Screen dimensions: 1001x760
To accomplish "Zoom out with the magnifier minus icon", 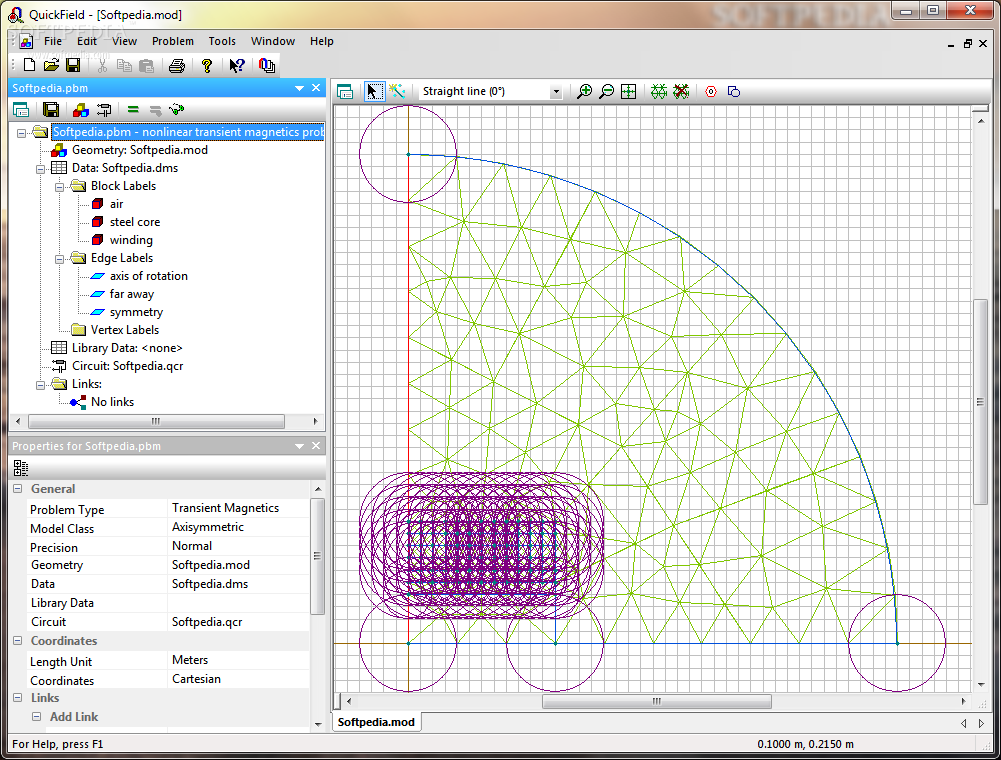I will [606, 91].
